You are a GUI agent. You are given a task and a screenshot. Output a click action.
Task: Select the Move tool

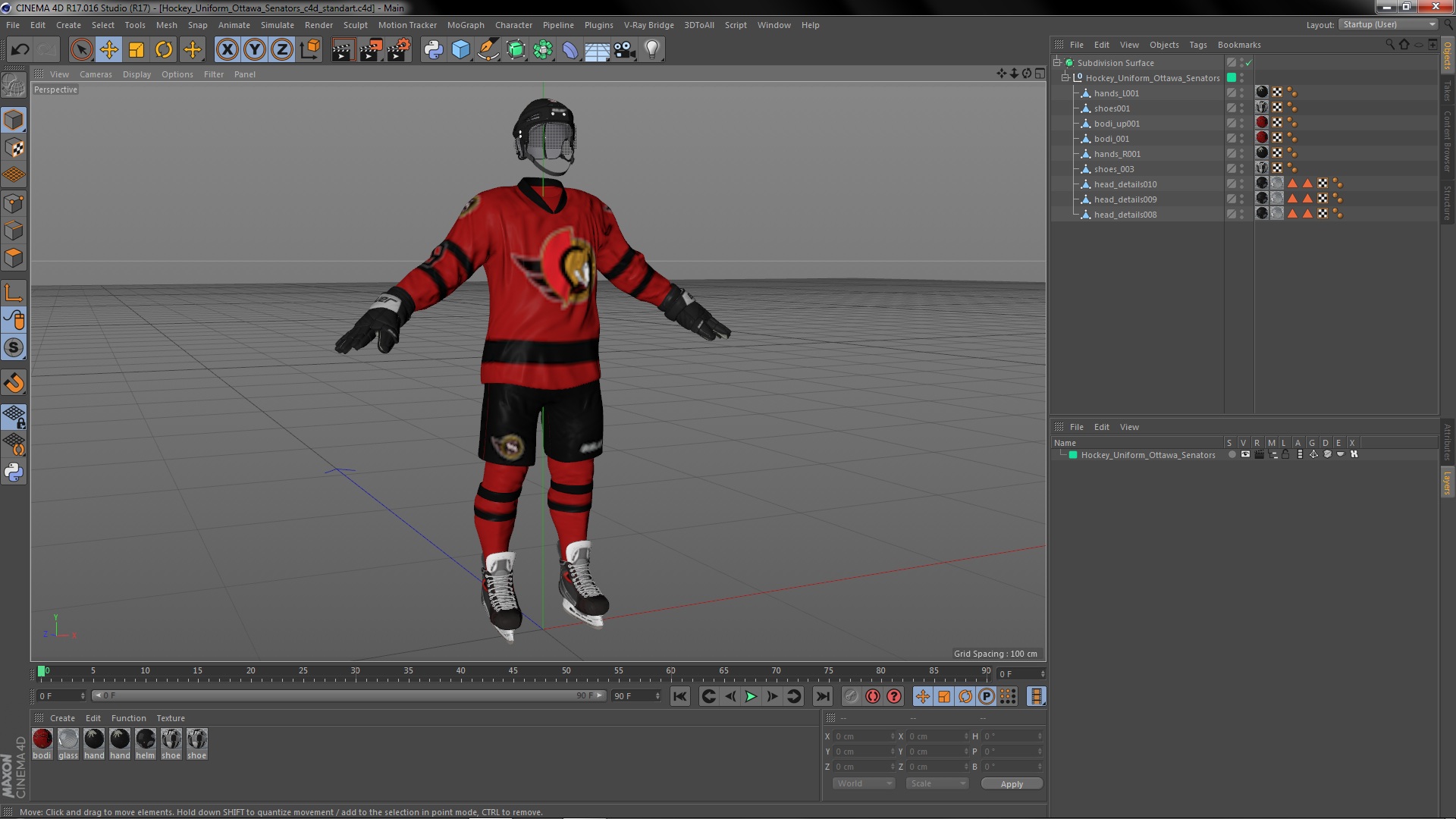109,50
